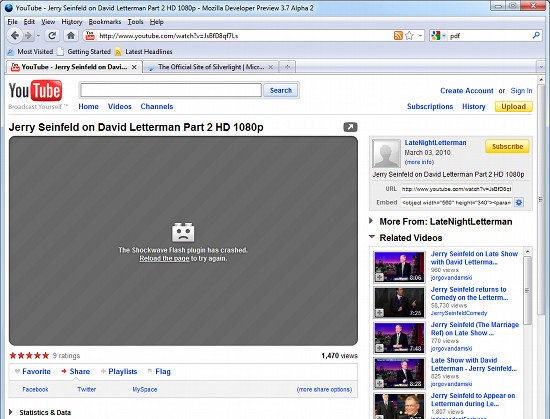Viewport: 550px width, 419px height.
Task: Subscribe to LateNightLetterman
Action: coord(507,146)
